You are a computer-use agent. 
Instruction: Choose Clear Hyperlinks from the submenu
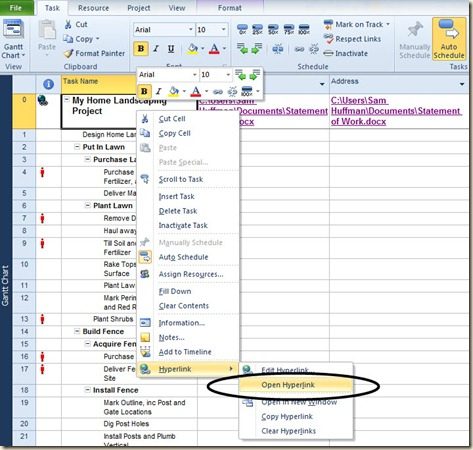(289, 431)
